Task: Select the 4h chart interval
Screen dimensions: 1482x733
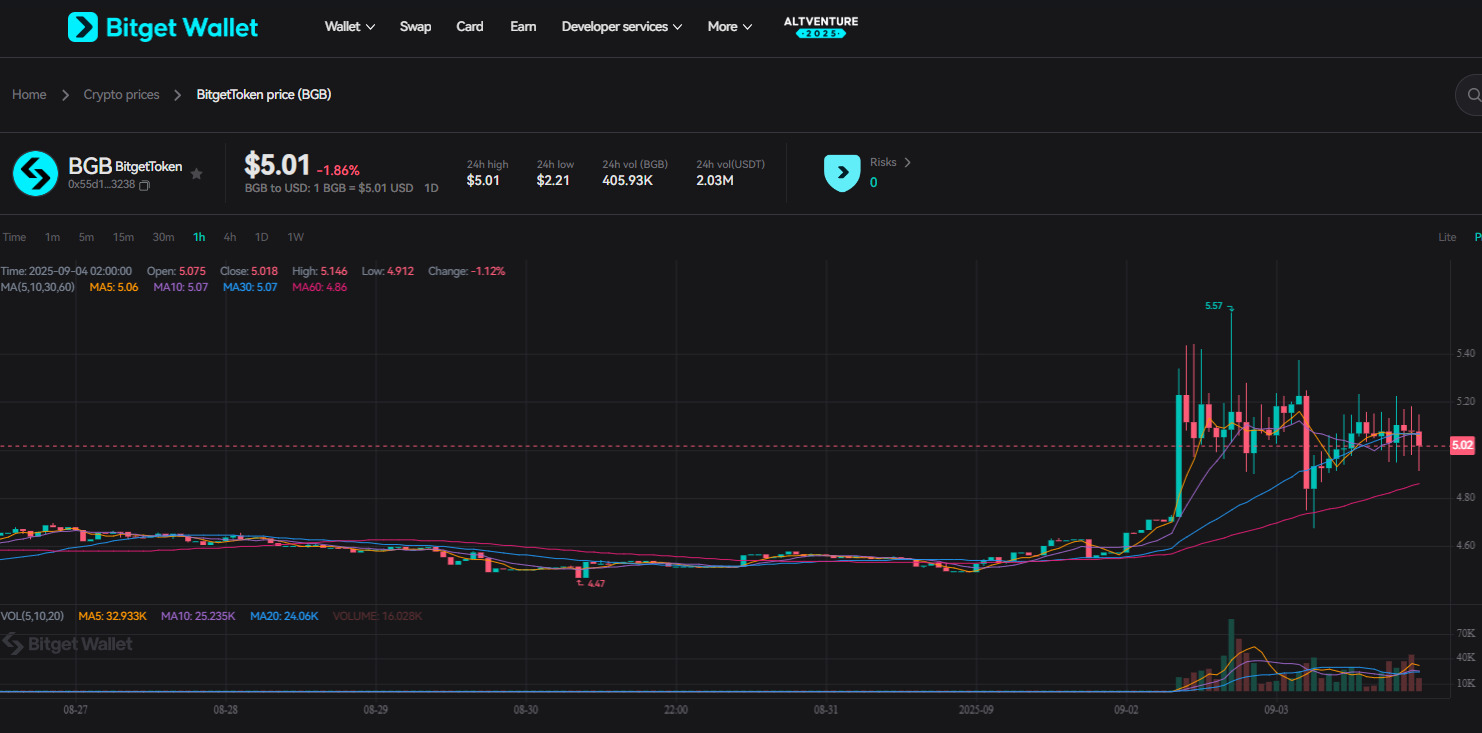Action: pos(230,237)
